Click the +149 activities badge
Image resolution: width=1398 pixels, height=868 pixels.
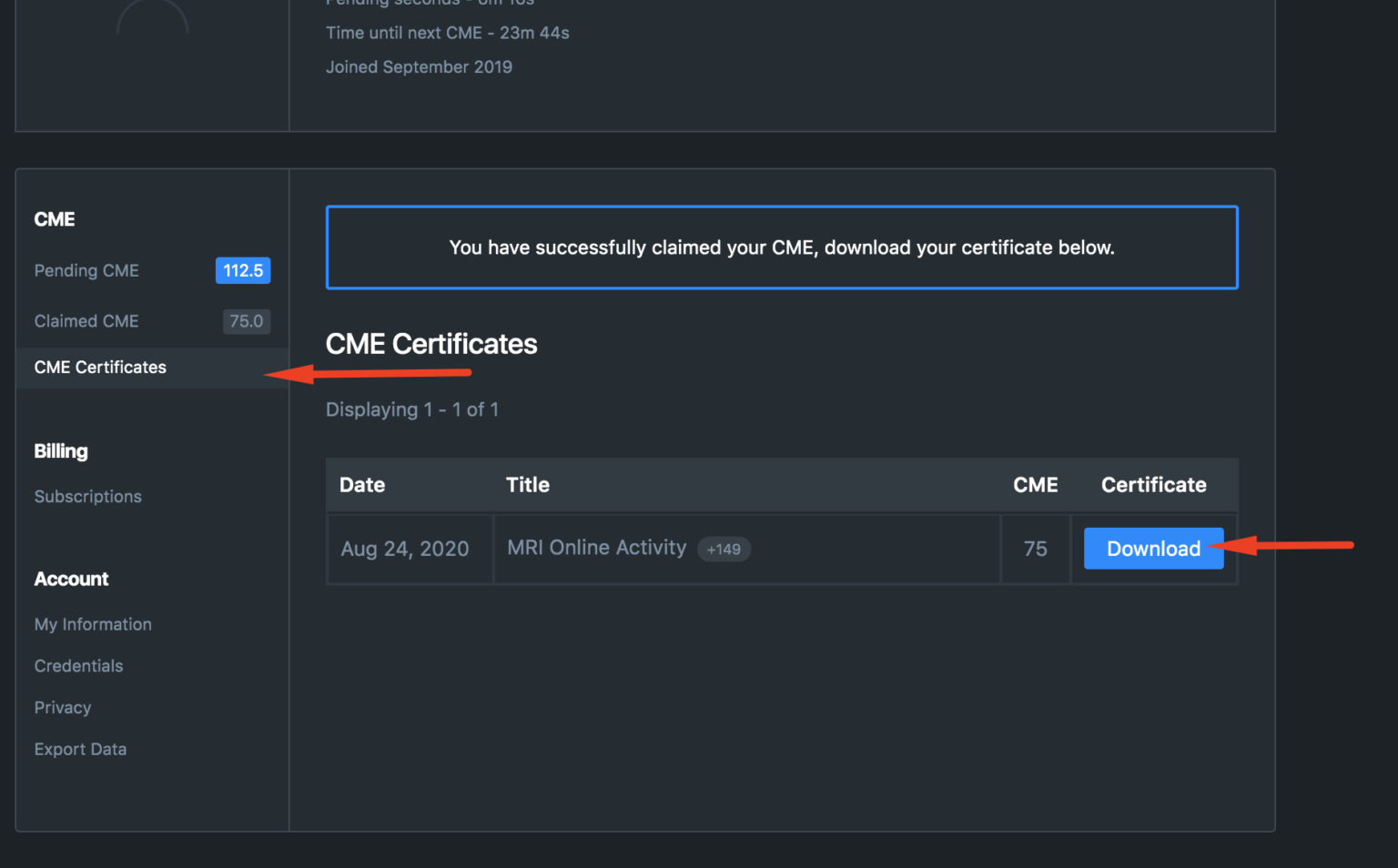[x=724, y=550]
